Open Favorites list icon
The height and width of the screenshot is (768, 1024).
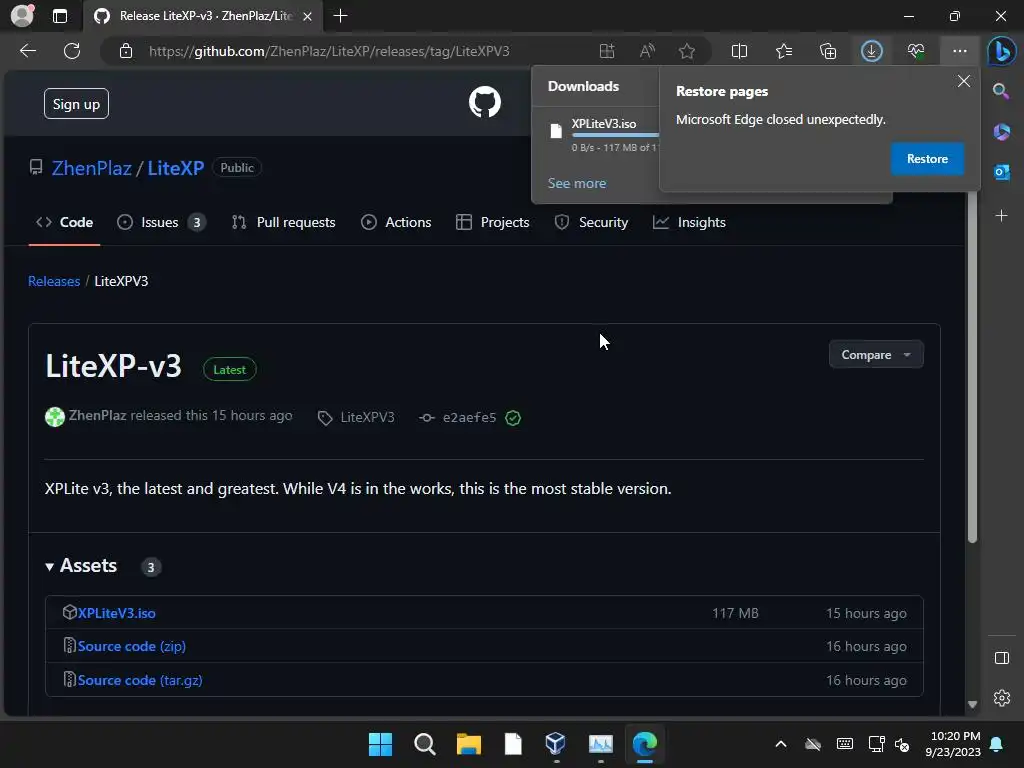coord(784,51)
